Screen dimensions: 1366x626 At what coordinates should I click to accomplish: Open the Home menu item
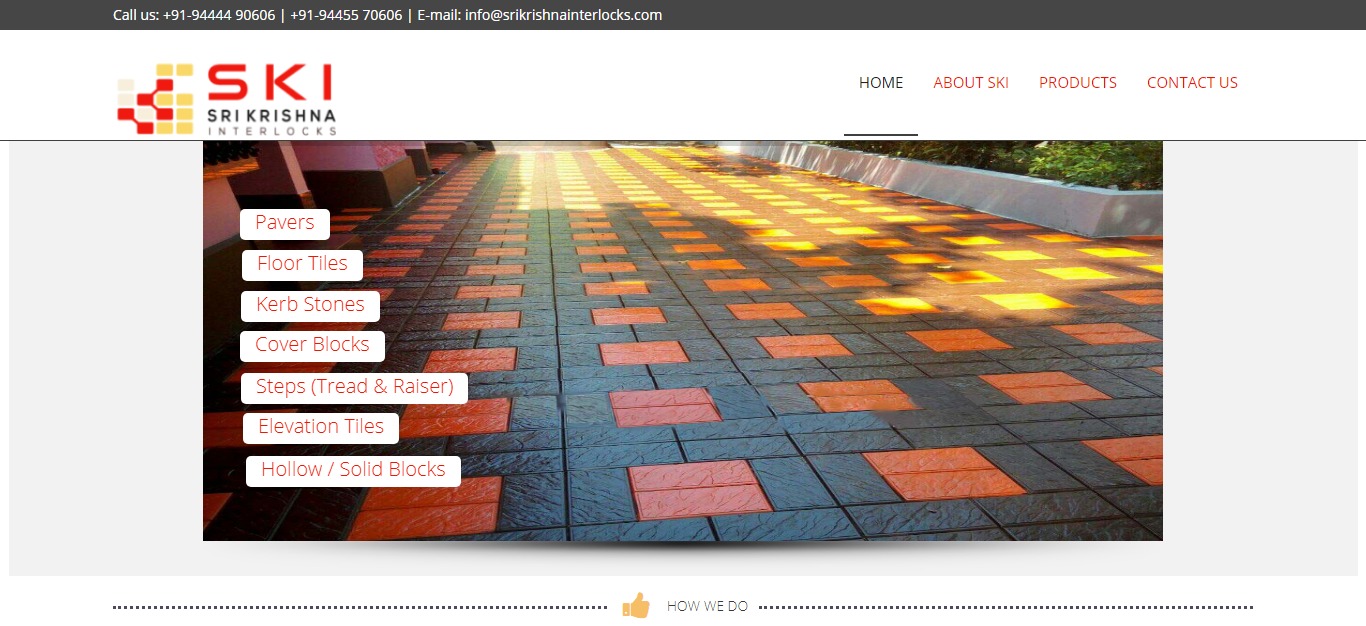pyautogui.click(x=881, y=83)
